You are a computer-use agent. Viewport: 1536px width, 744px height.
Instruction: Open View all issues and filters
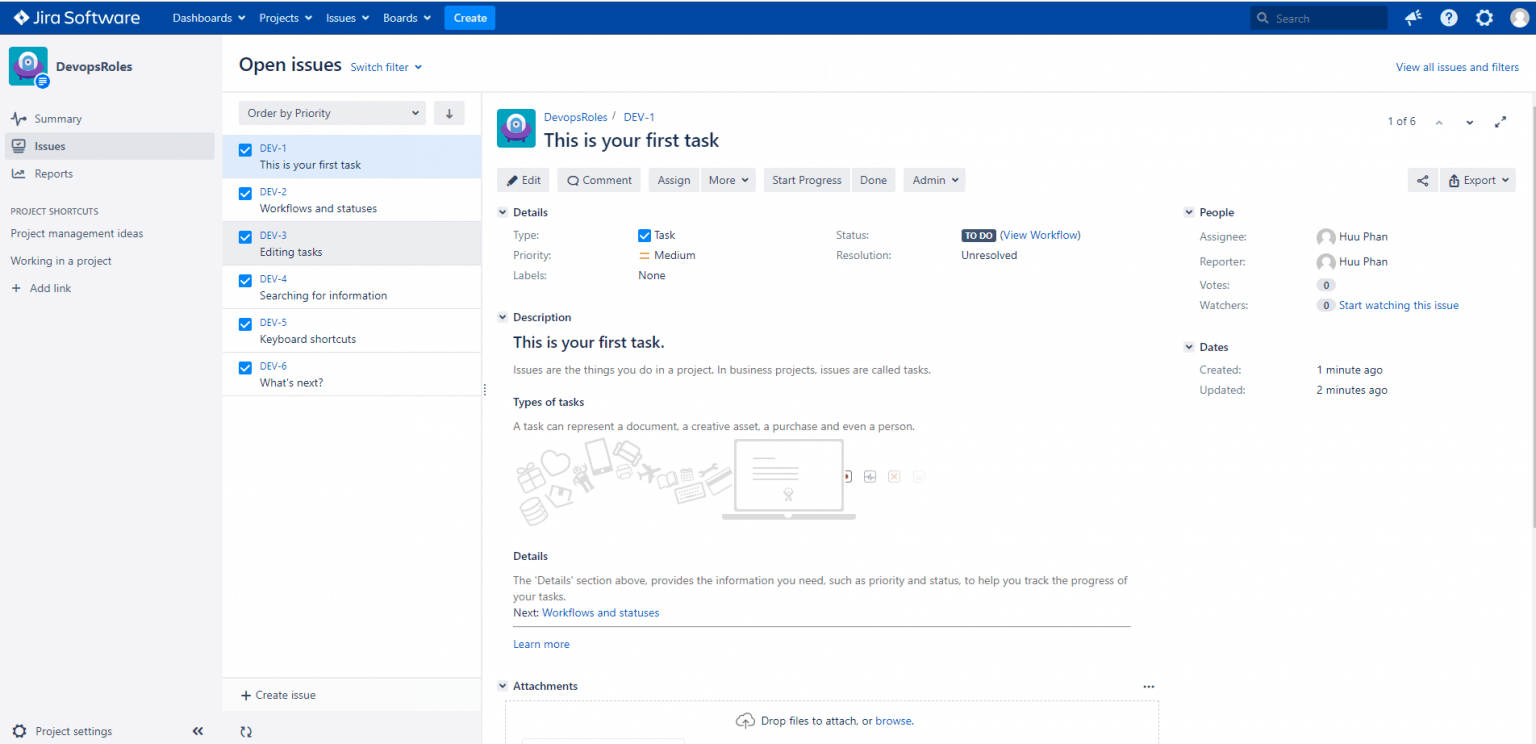pos(1457,66)
